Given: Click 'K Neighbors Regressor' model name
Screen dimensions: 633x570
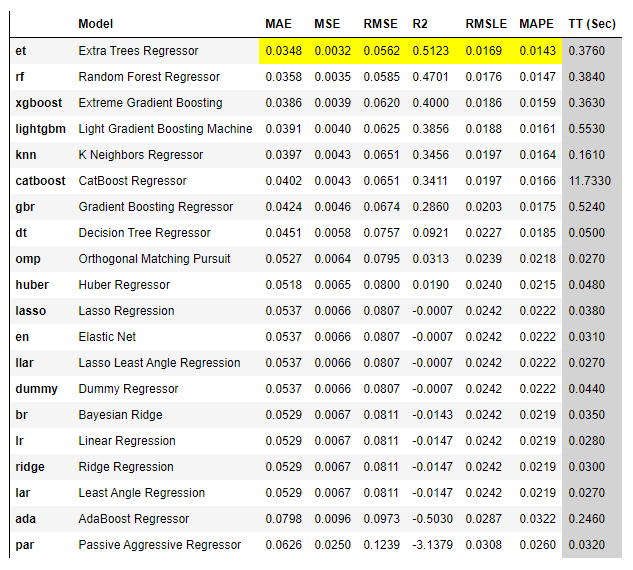Looking at the screenshot, I should click(140, 155).
